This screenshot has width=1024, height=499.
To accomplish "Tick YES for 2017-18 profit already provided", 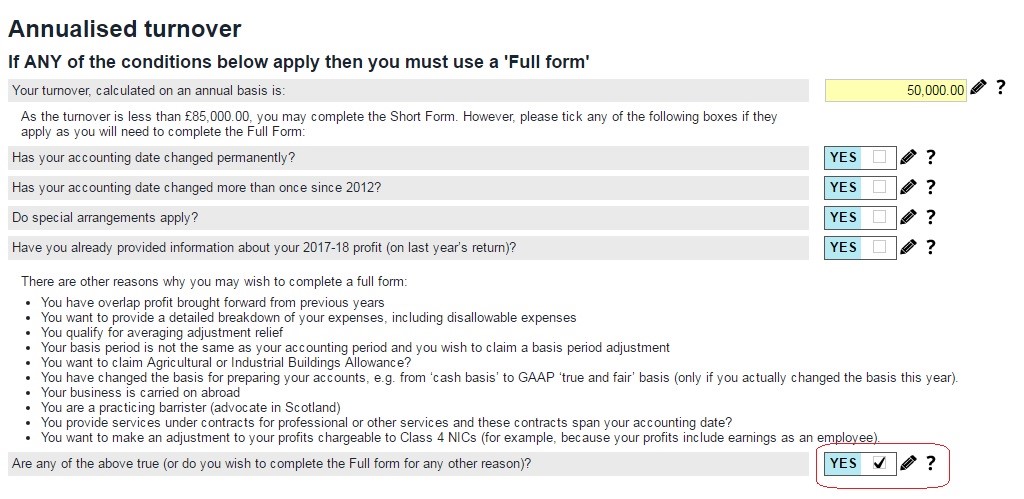I will pyautogui.click(x=879, y=247).
